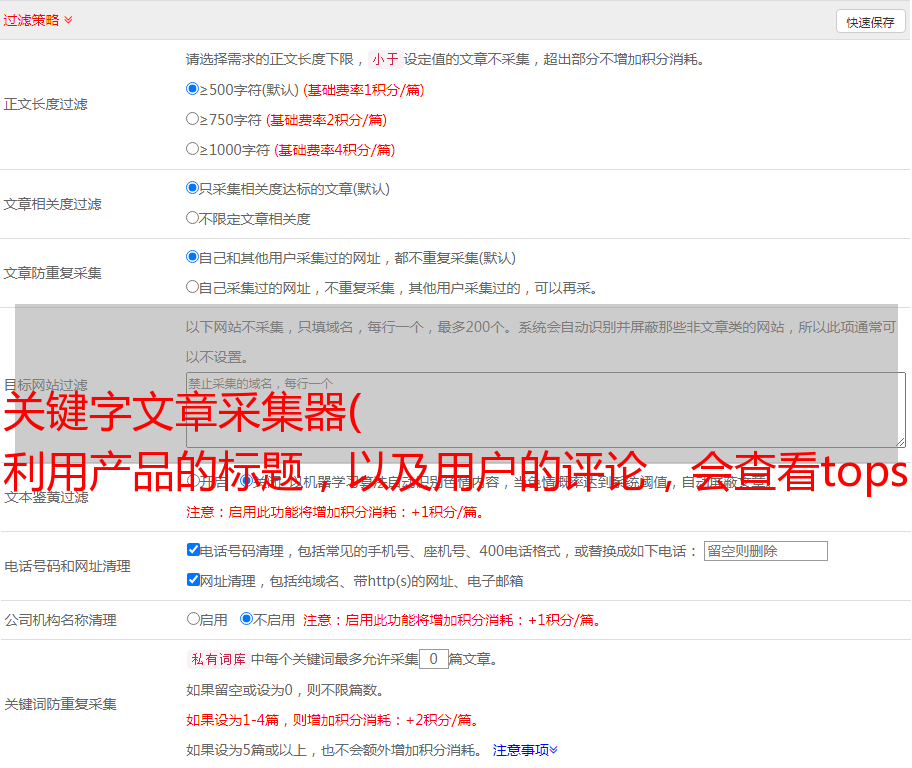Uncheck the 网址清理 checkbox

click(194, 580)
